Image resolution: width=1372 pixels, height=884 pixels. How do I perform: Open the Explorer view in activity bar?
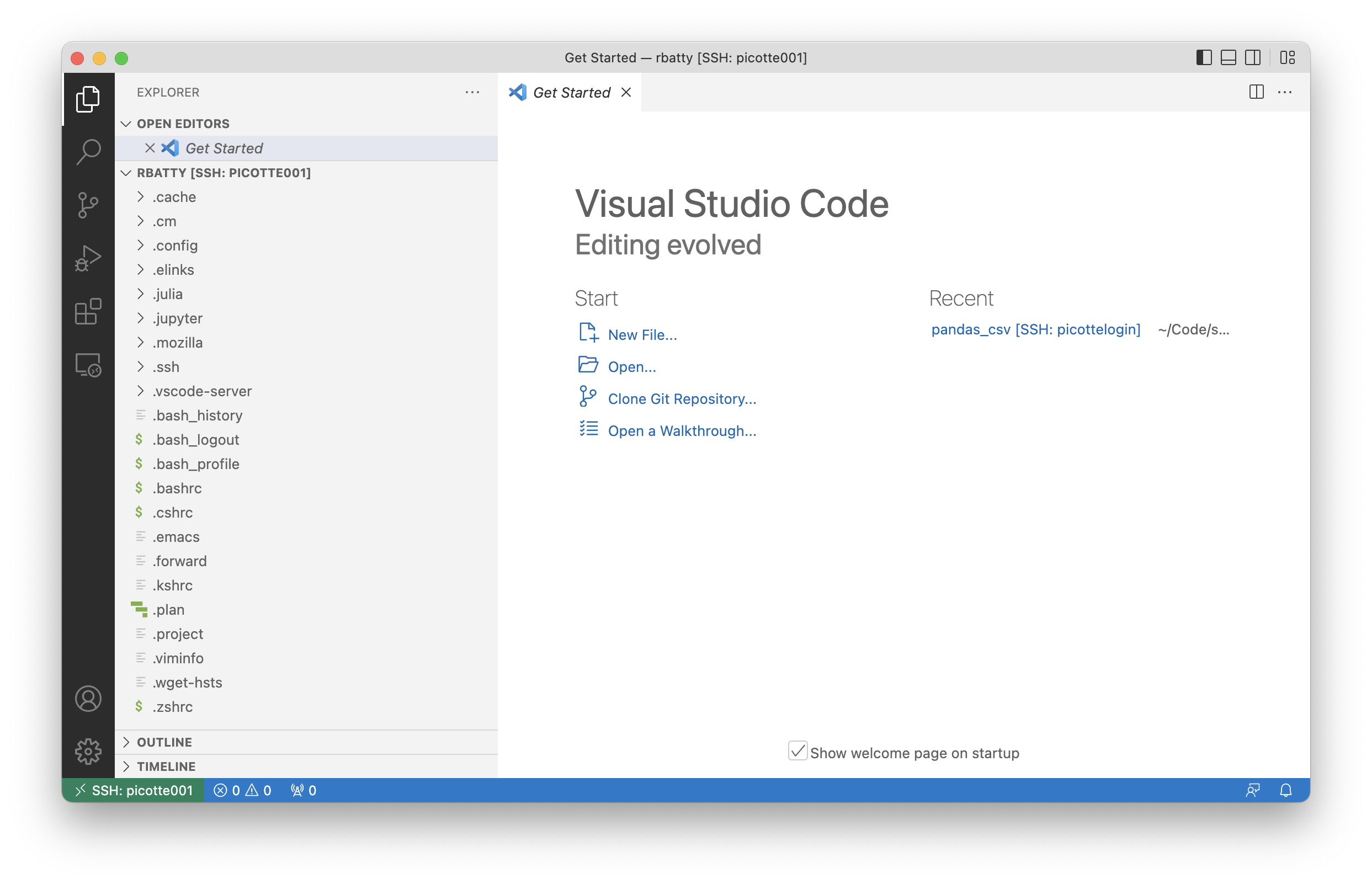point(88,99)
